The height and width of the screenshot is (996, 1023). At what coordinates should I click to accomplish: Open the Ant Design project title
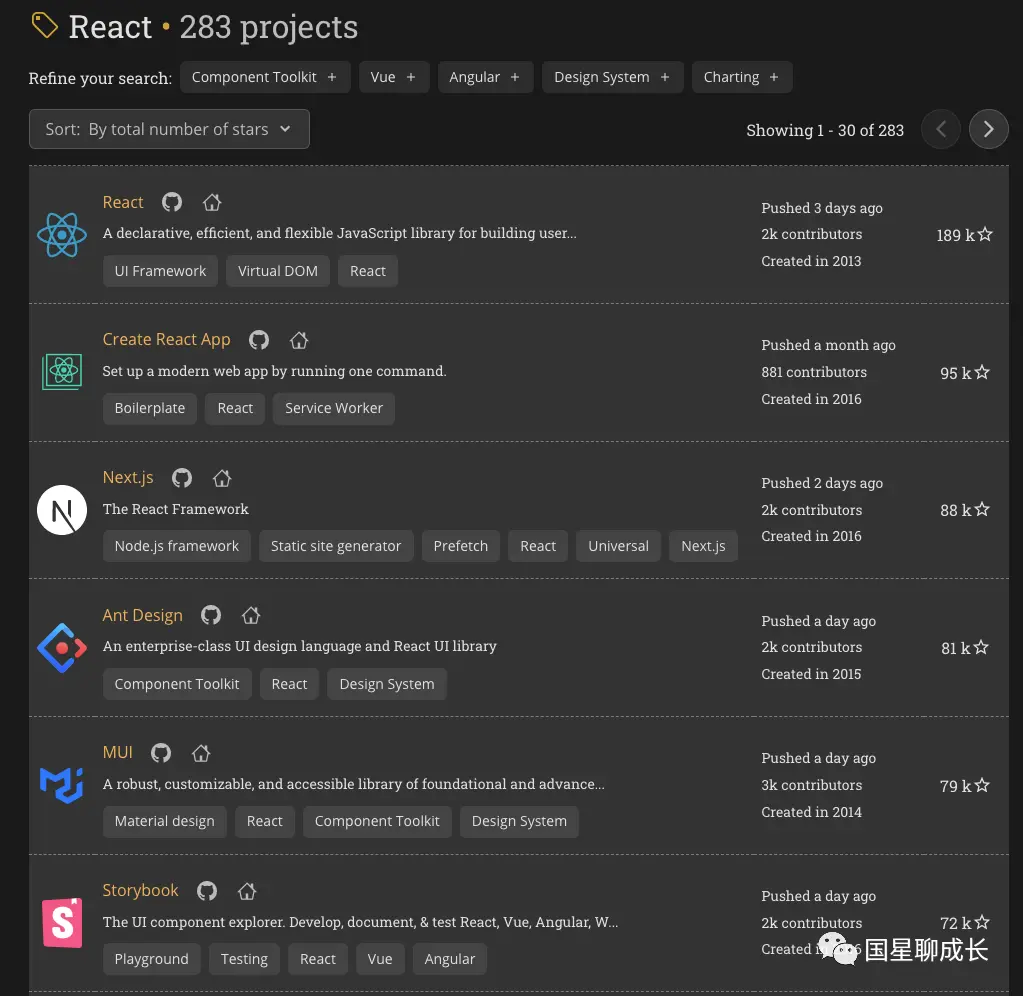point(142,615)
